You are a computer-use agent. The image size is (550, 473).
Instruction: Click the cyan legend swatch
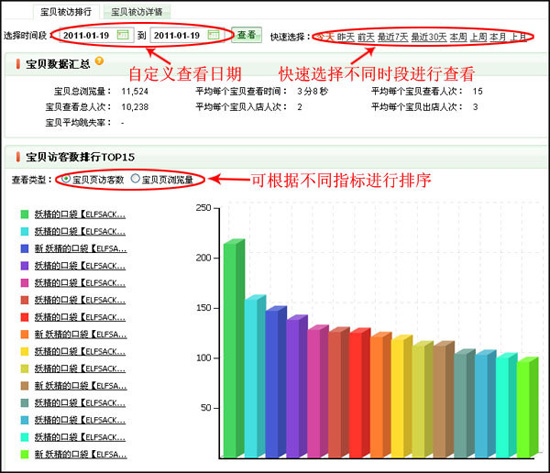pos(24,231)
